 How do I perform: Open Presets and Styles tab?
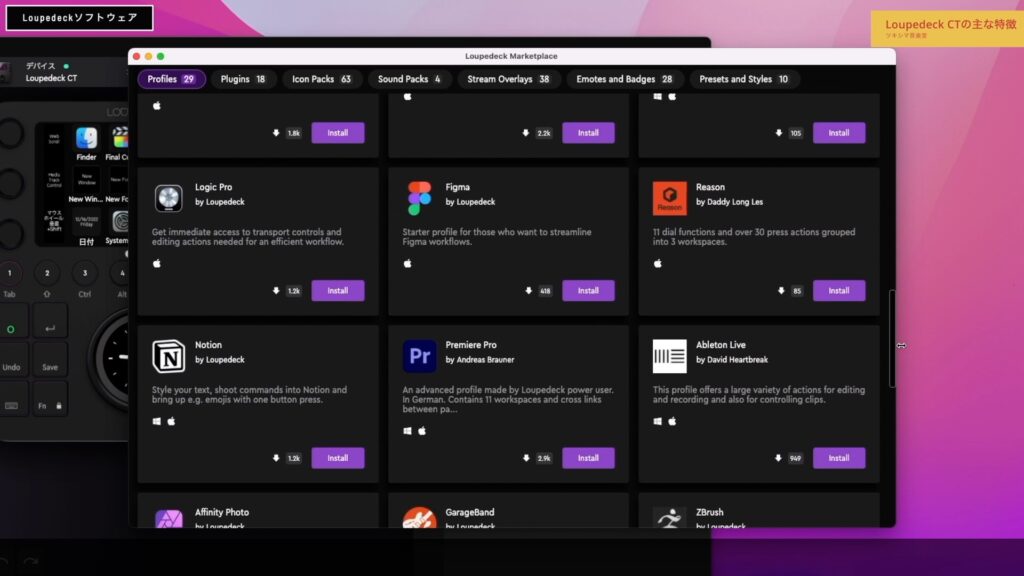[744, 79]
